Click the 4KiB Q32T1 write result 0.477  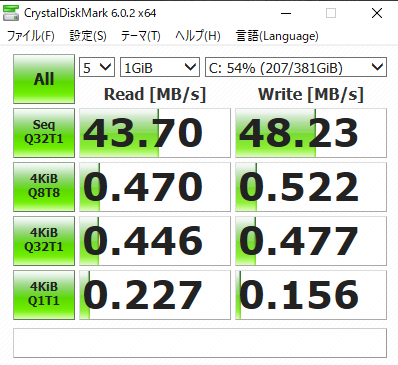pyautogui.click(x=311, y=241)
